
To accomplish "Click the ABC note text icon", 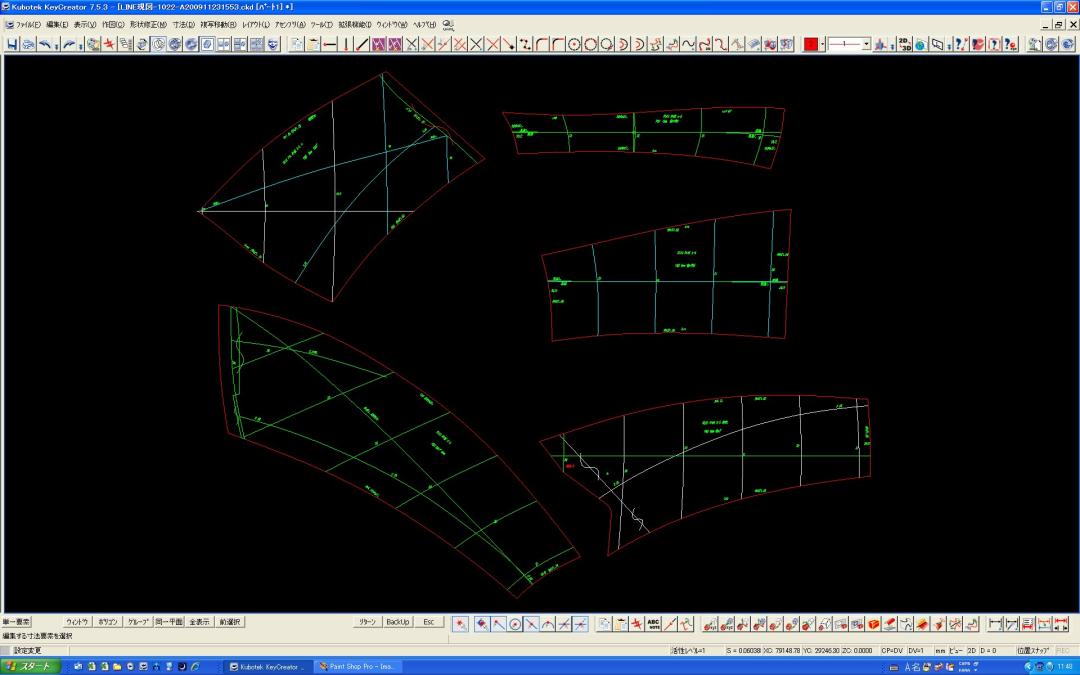I will coord(654,624).
